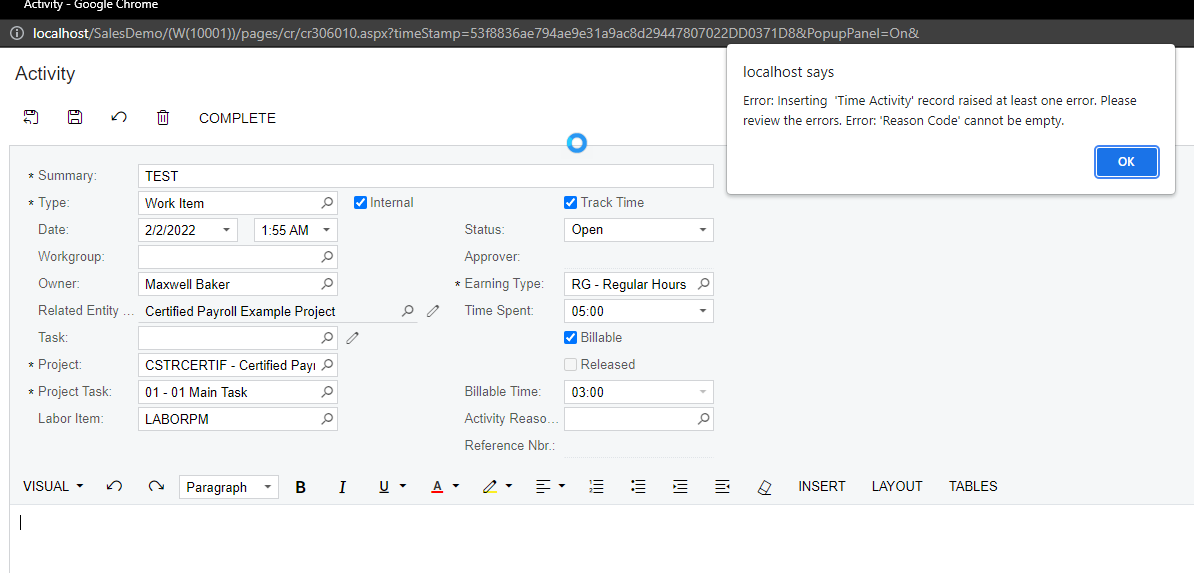The image size is (1194, 573).
Task: Click the Summary field containing TEST
Action: tap(426, 176)
